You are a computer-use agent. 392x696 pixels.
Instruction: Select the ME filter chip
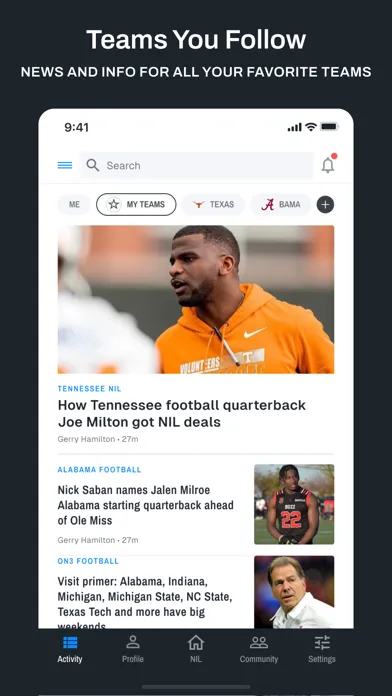pos(74,205)
